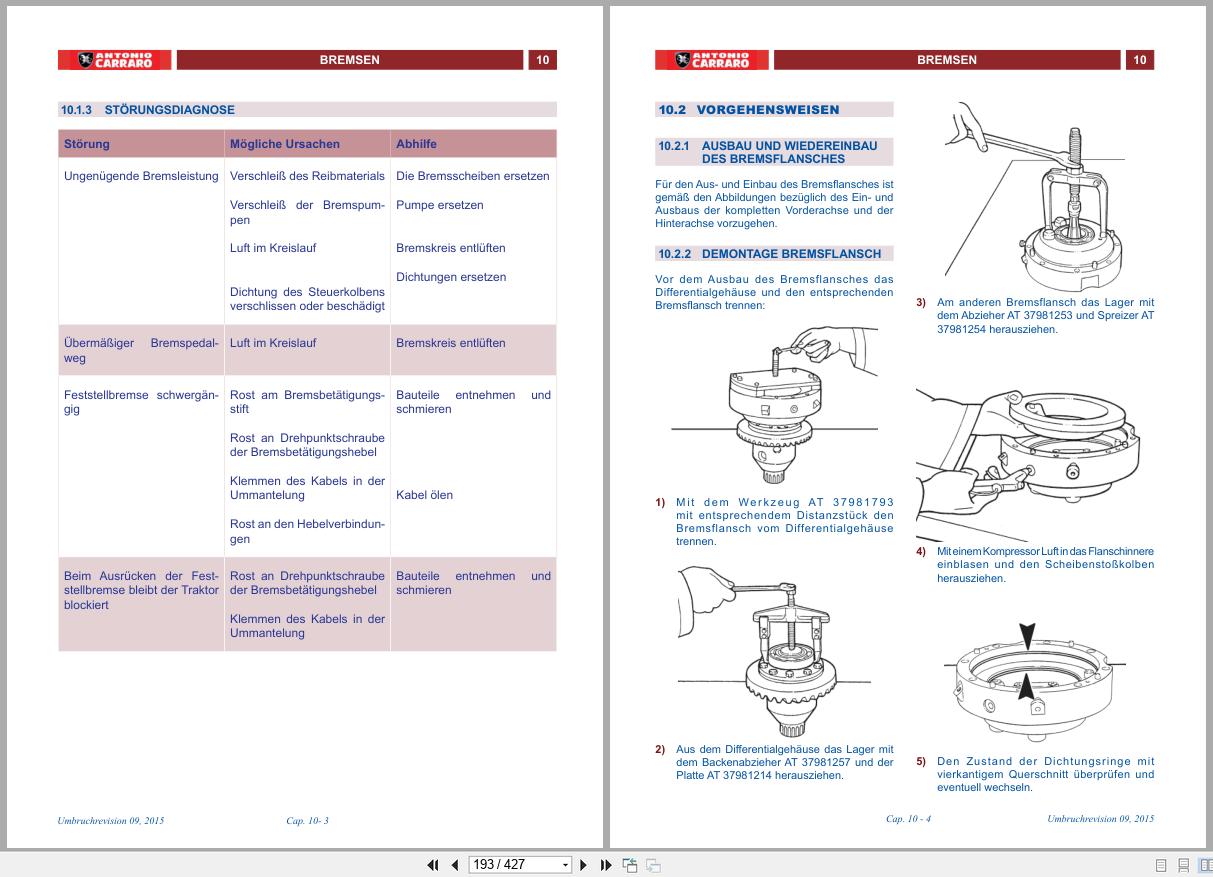Screen dimensions: 1213x877
Task: Click the chapter number 10 on left page
Action: 542,60
